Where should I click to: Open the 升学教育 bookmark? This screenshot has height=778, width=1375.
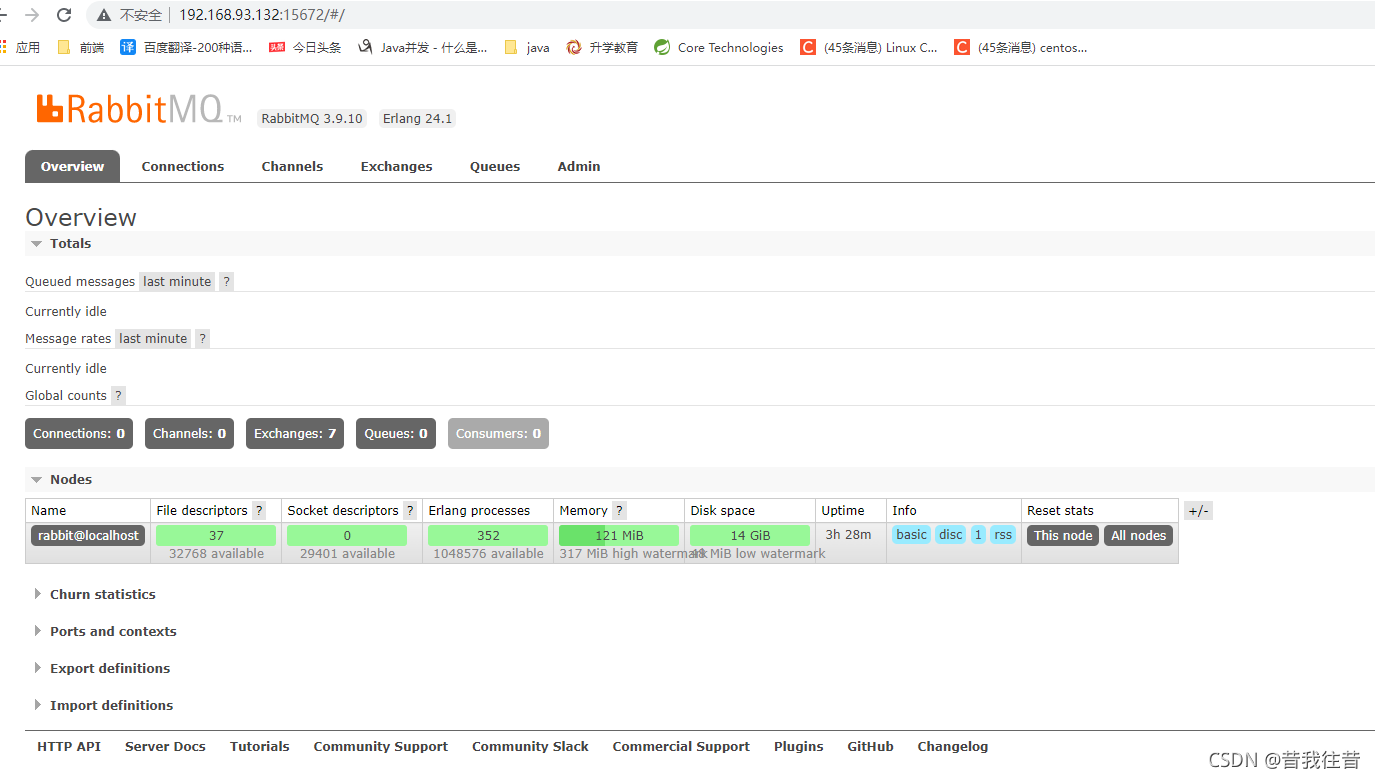tap(602, 47)
